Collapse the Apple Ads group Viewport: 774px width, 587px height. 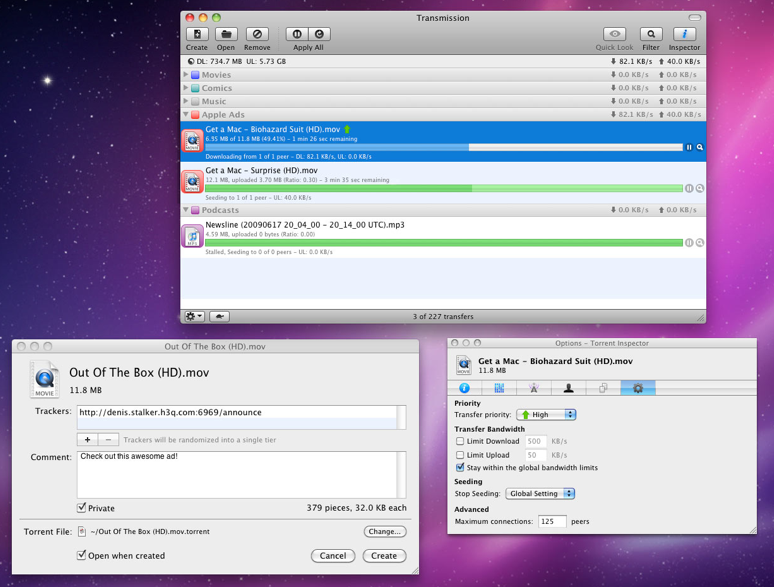(x=186, y=115)
